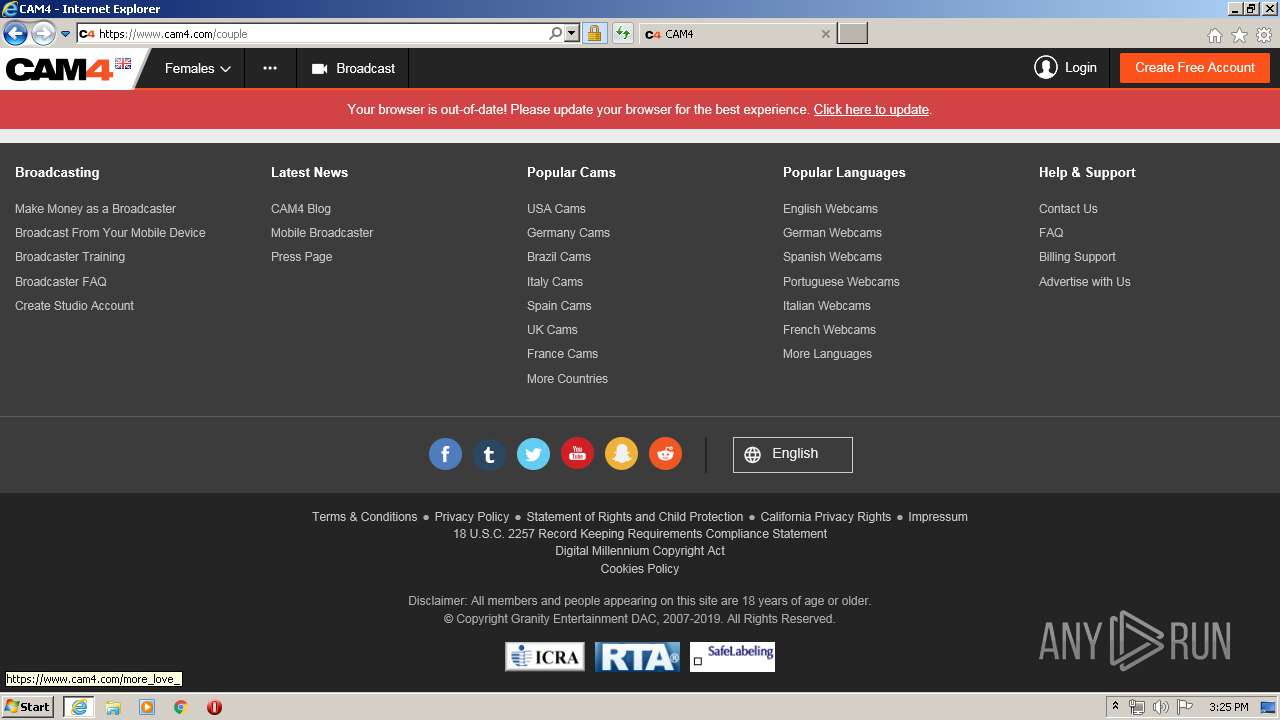Viewport: 1280px width, 720px height.
Task: Launch Internet Explorer from taskbar
Action: (x=78, y=707)
